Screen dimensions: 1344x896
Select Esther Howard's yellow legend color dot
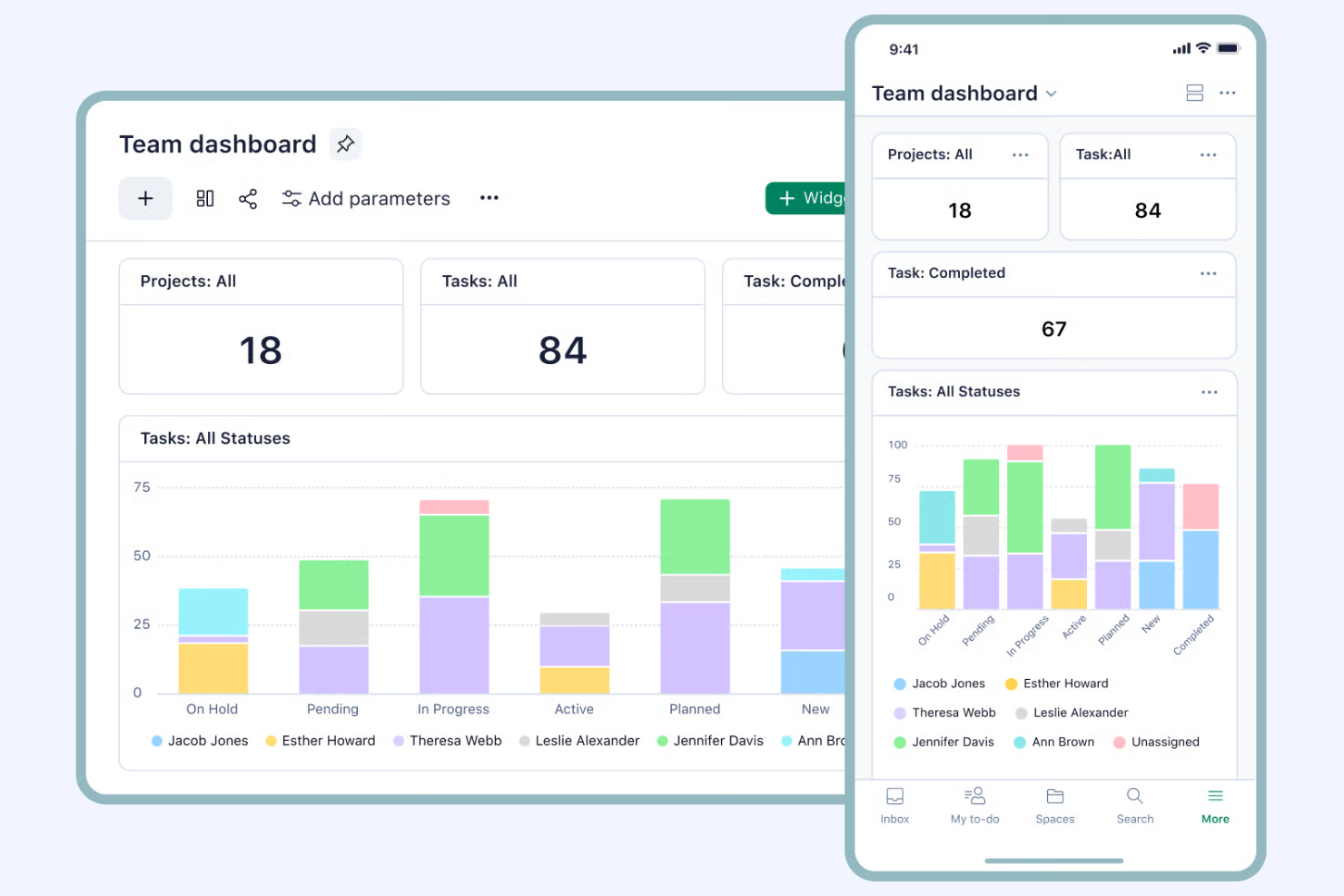[x=271, y=740]
